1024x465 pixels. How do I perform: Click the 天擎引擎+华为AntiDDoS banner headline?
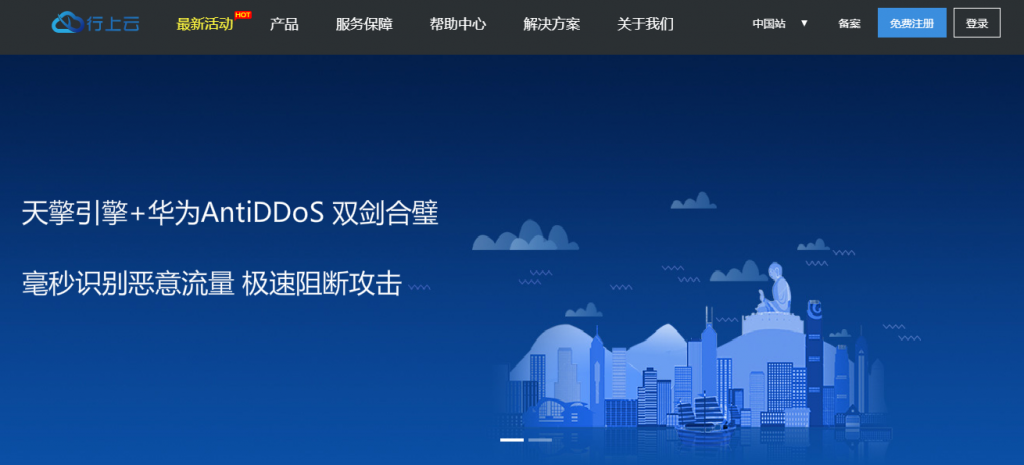click(230, 214)
